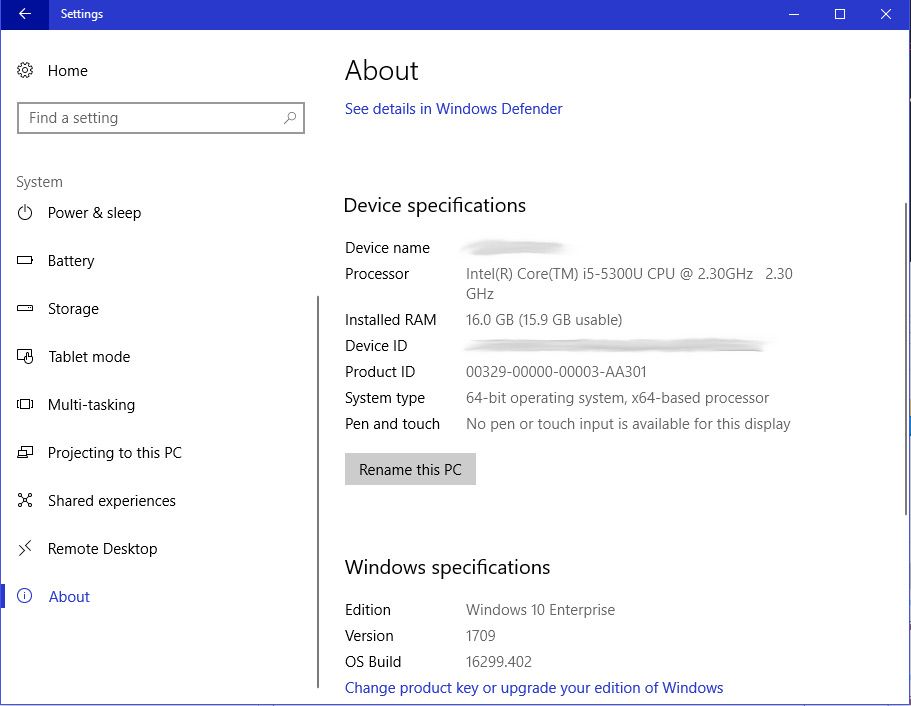Image resolution: width=911 pixels, height=706 pixels.
Task: Click the Power & sleep icon
Action: coord(25,213)
